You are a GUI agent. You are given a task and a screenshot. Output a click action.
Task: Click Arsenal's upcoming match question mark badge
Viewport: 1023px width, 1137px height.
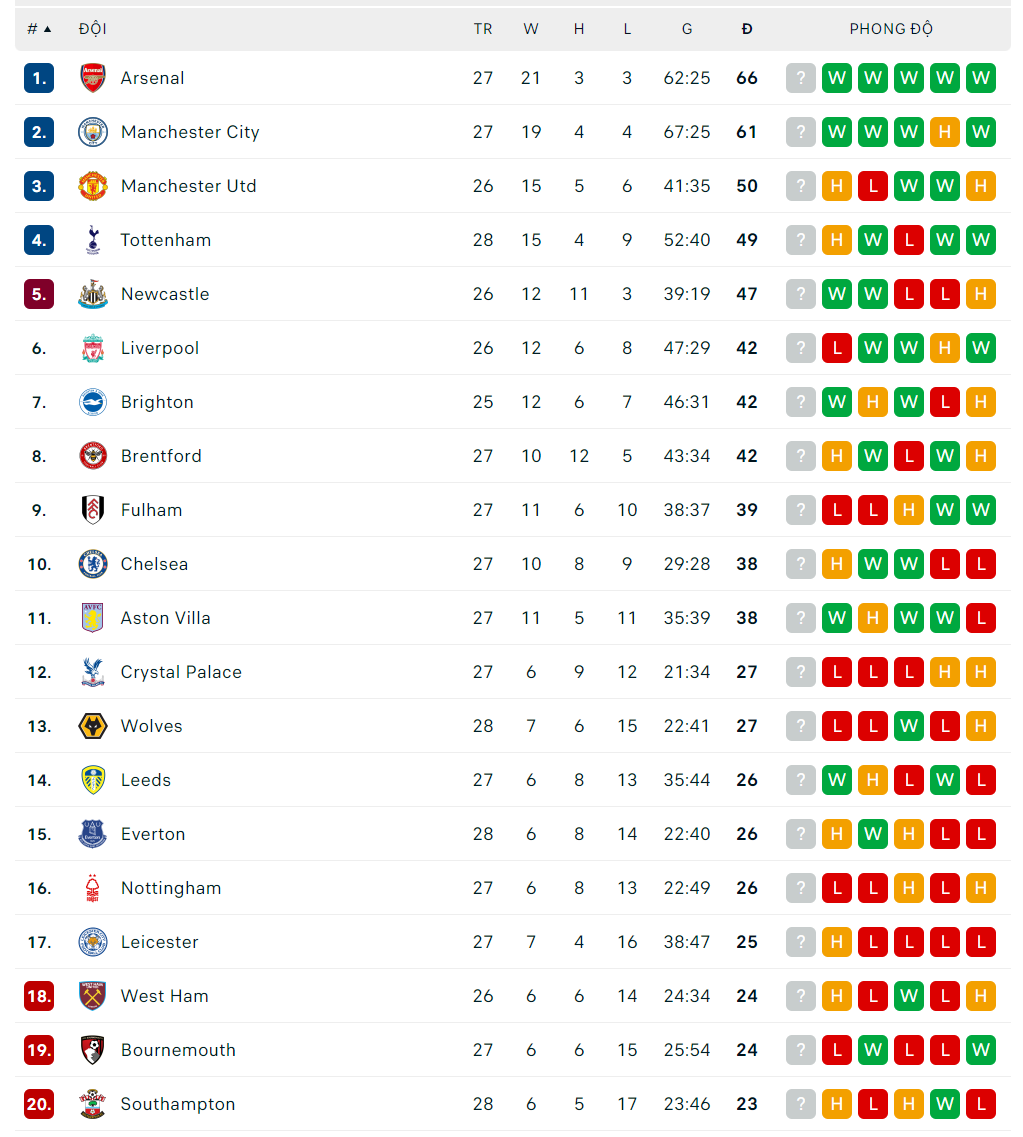point(801,78)
